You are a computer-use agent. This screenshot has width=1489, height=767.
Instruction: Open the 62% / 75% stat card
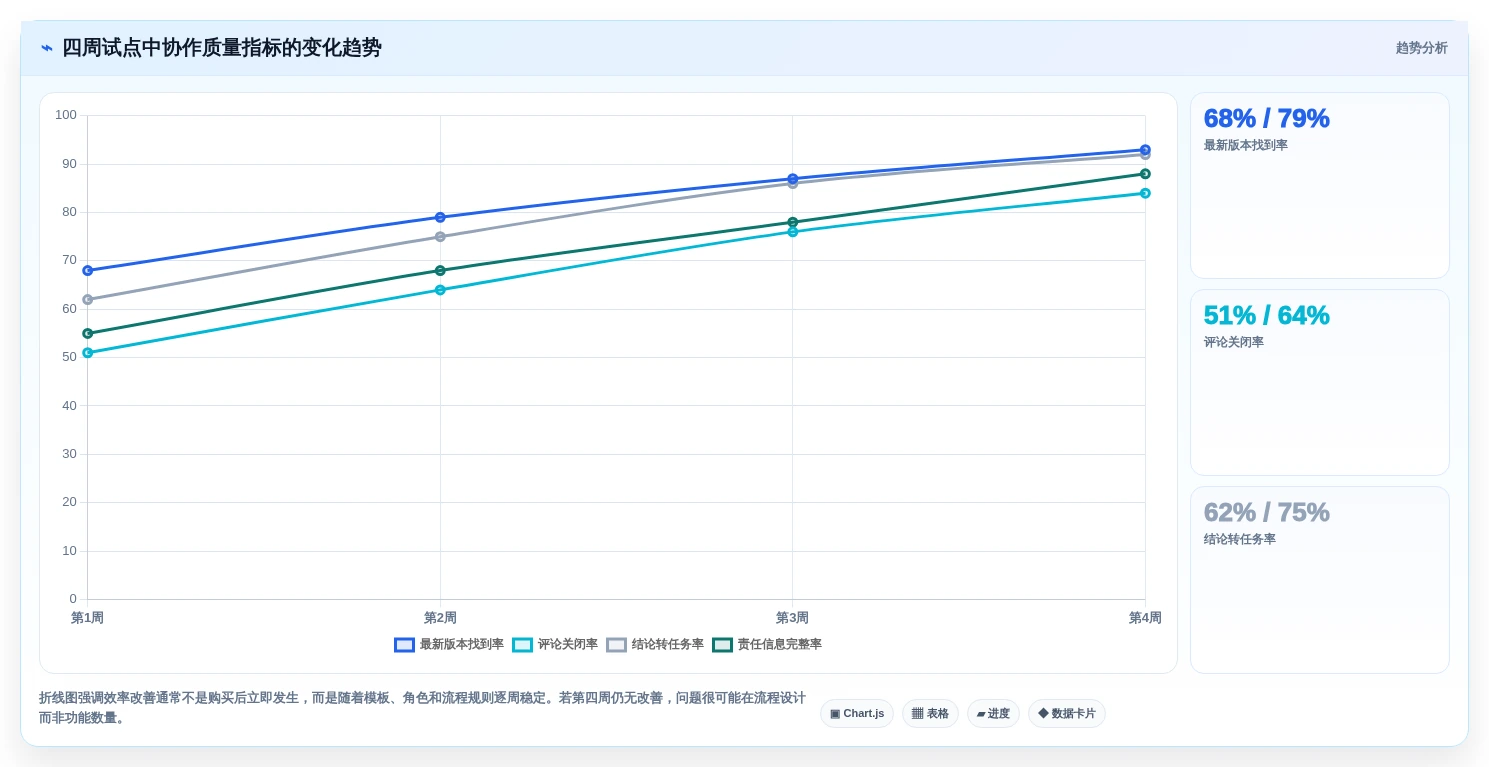click(1319, 580)
